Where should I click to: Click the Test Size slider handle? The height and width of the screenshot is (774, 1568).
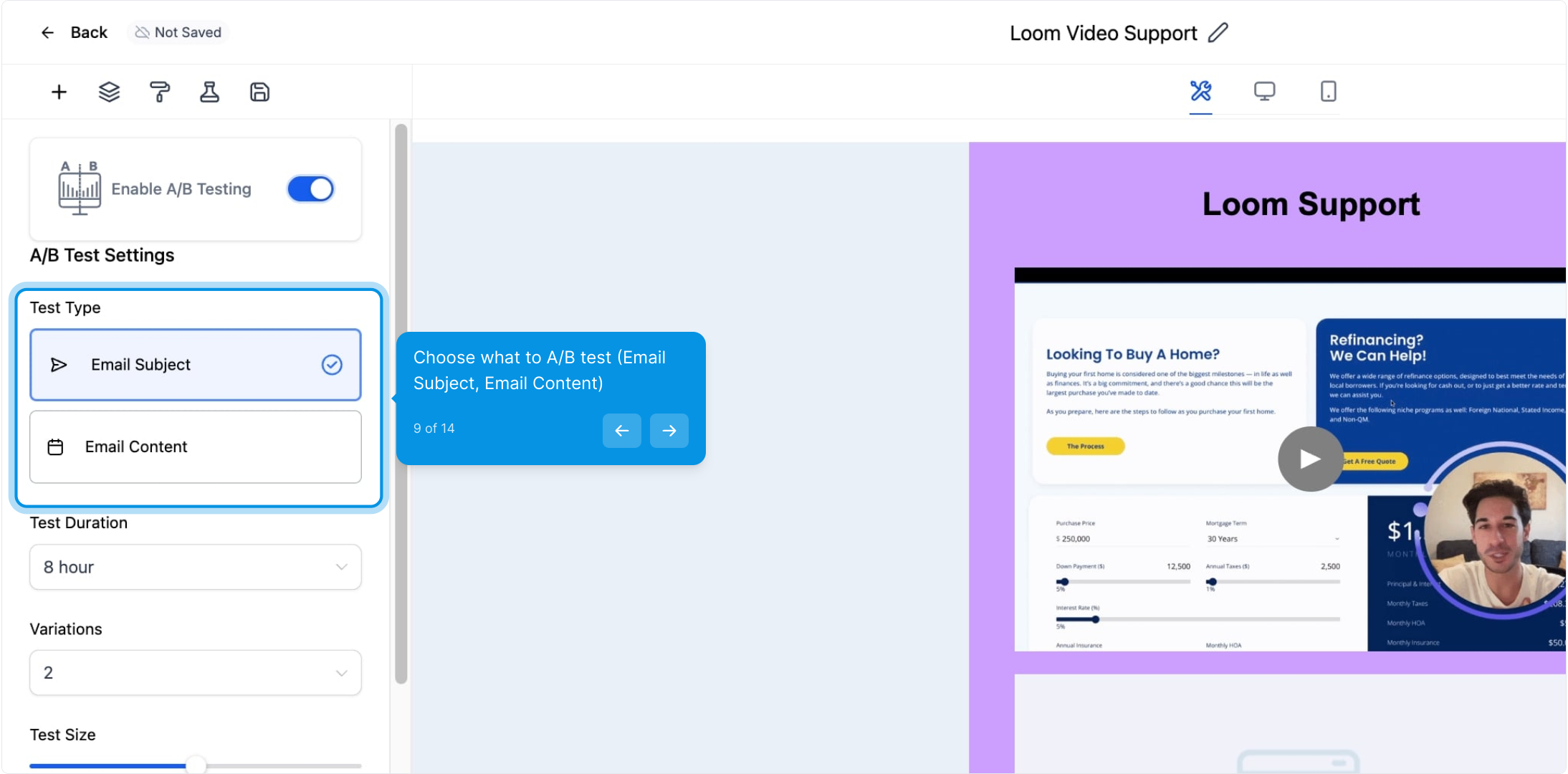coord(196,765)
